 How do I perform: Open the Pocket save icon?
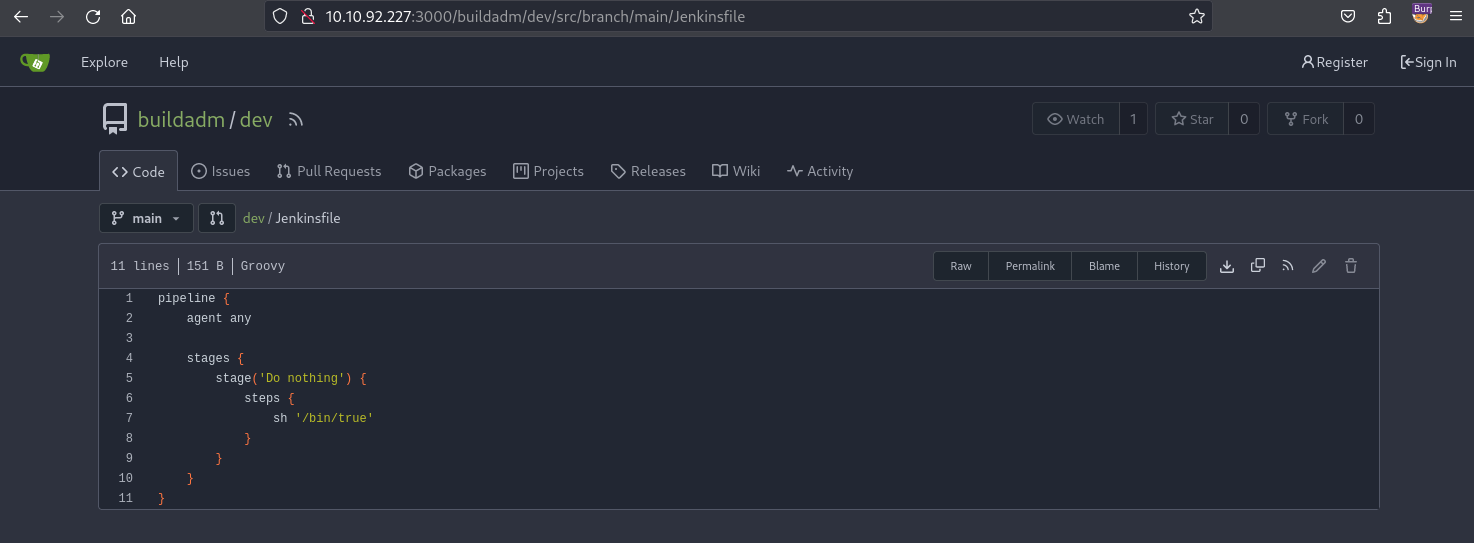pos(1348,16)
